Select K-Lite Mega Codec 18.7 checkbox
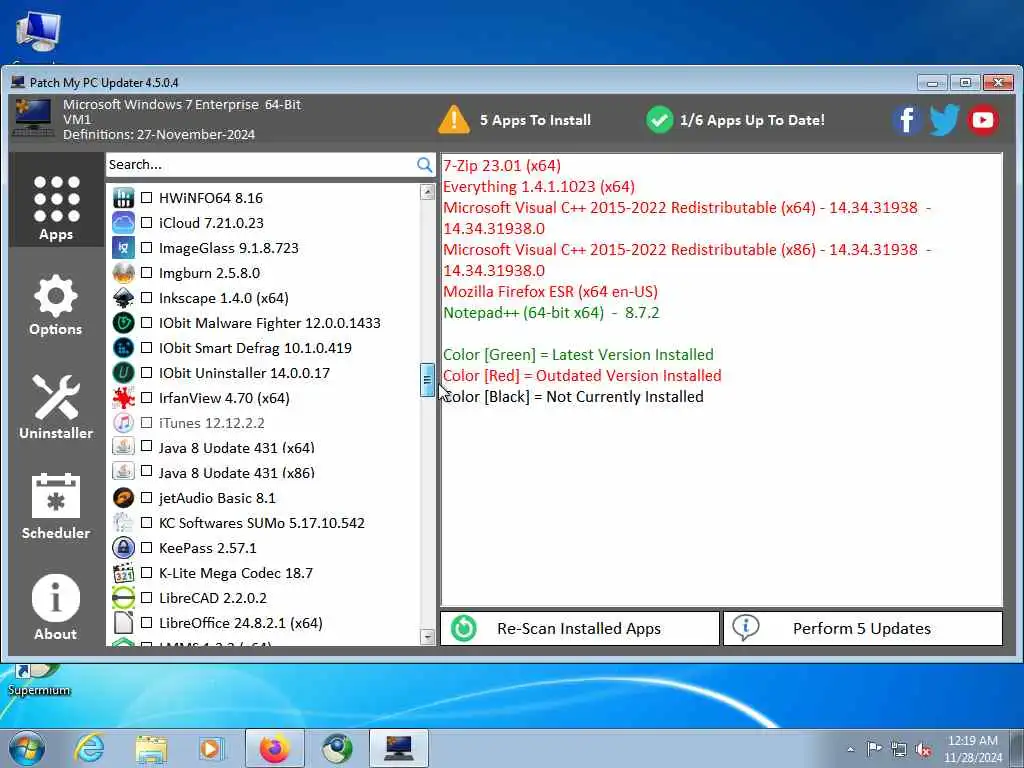This screenshot has height=768, width=1024. (x=147, y=573)
